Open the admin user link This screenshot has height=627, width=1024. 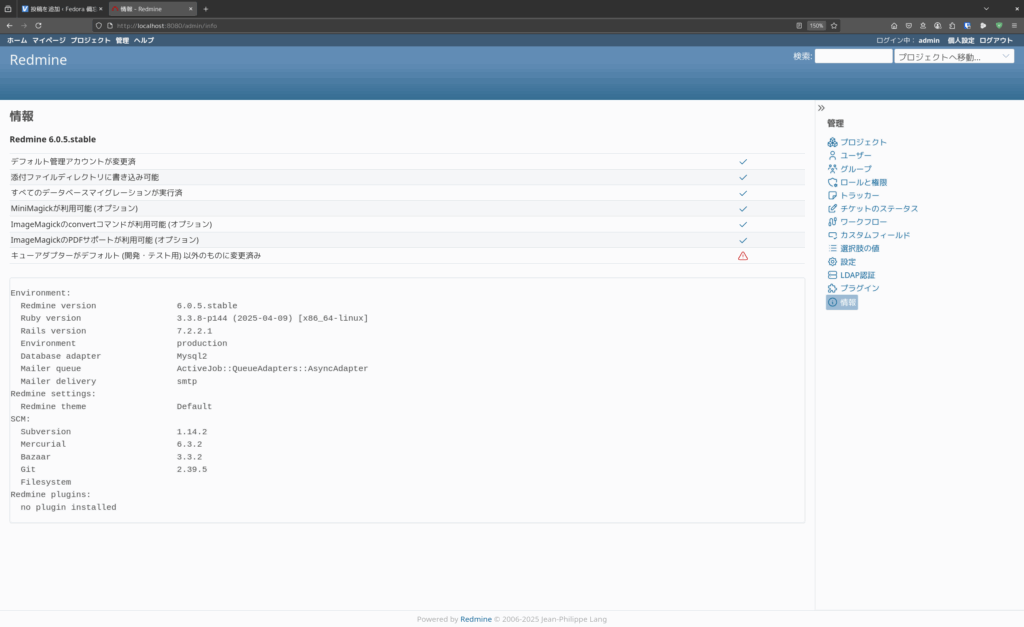929,40
